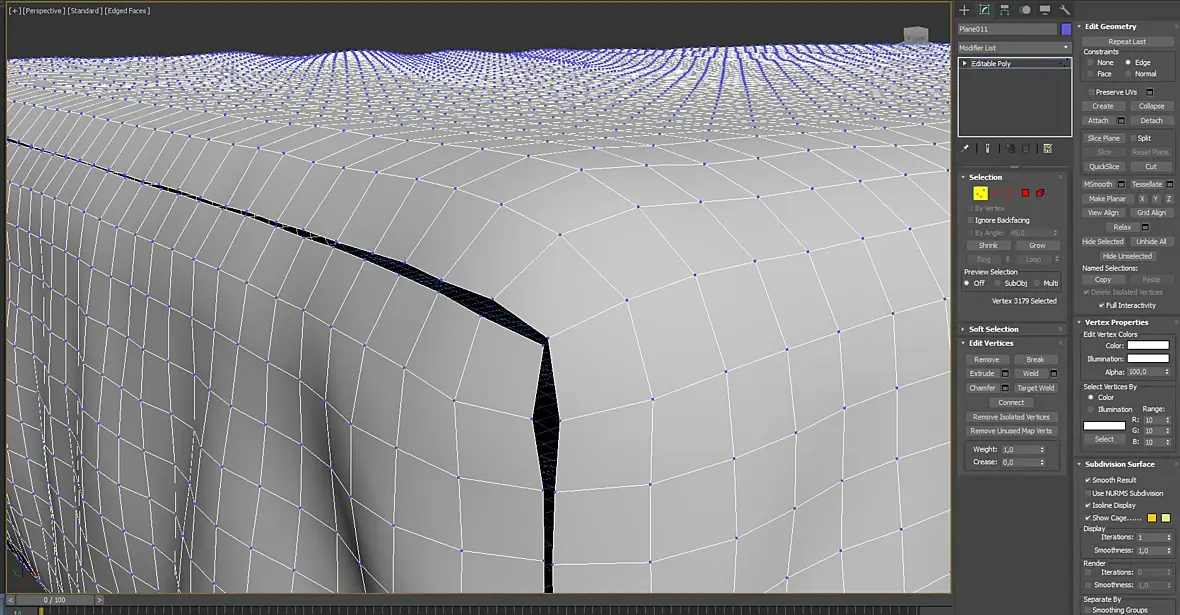Click the QuickSlice button
The height and width of the screenshot is (615, 1180).
[x=1103, y=167]
